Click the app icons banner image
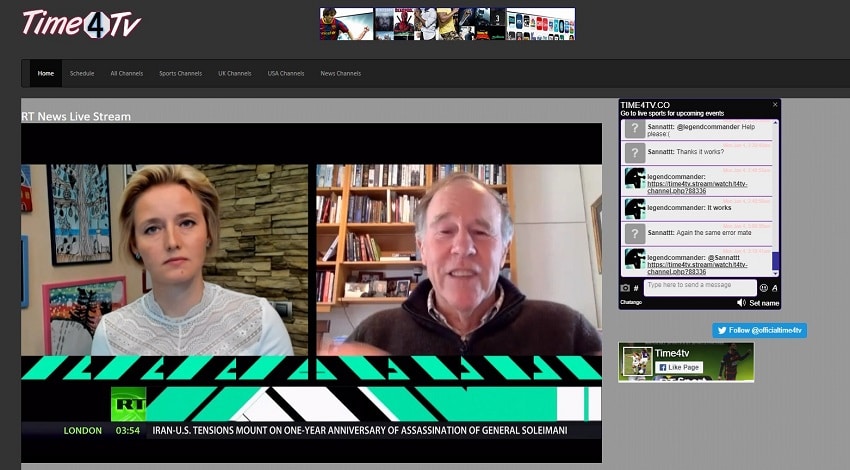Viewport: 850px width, 470px height. click(x=540, y=24)
